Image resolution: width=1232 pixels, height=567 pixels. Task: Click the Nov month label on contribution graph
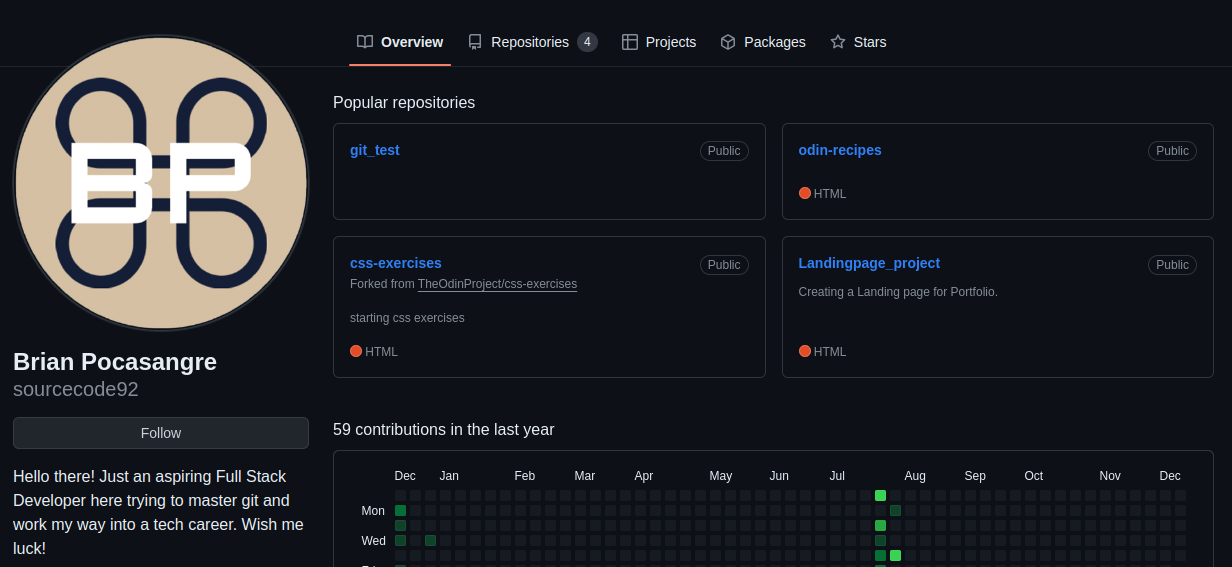pos(1110,476)
